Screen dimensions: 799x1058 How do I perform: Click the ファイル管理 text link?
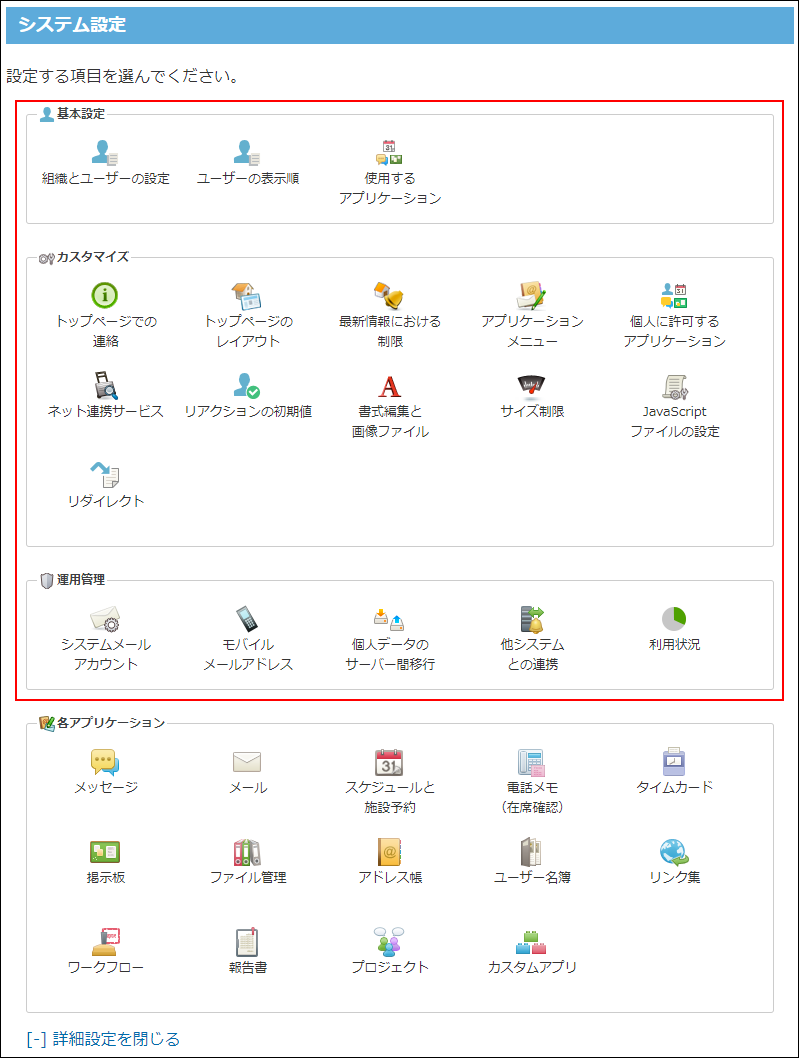pos(248,878)
